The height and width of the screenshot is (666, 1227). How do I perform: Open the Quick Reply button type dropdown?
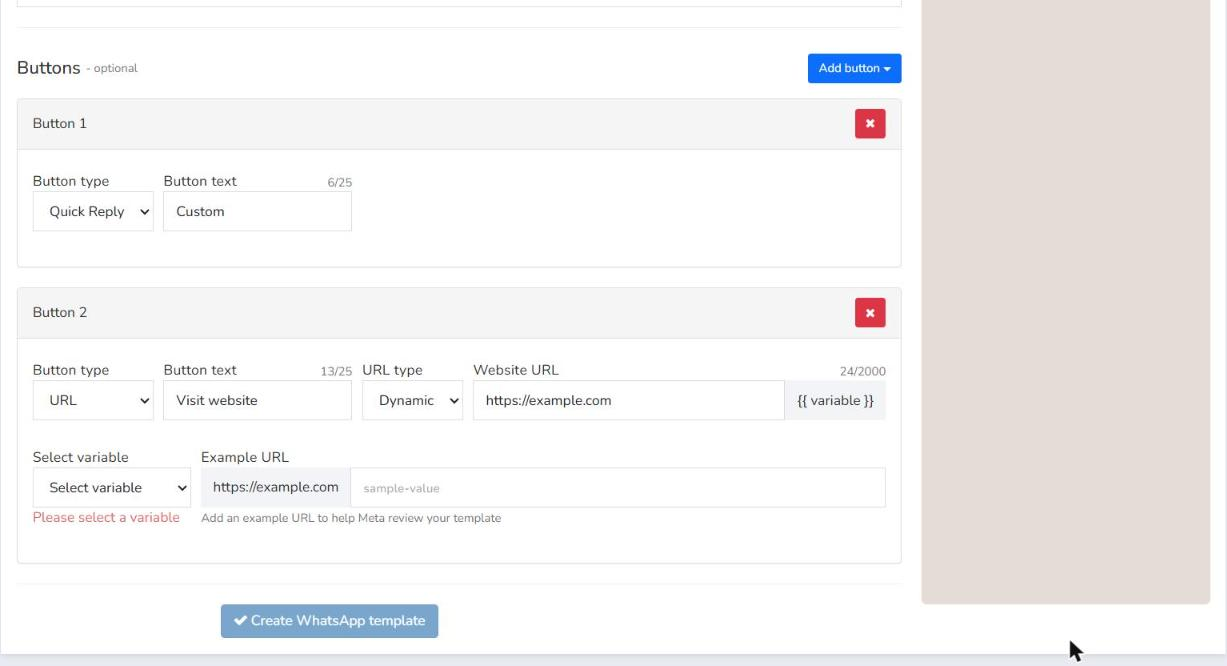(x=93, y=211)
